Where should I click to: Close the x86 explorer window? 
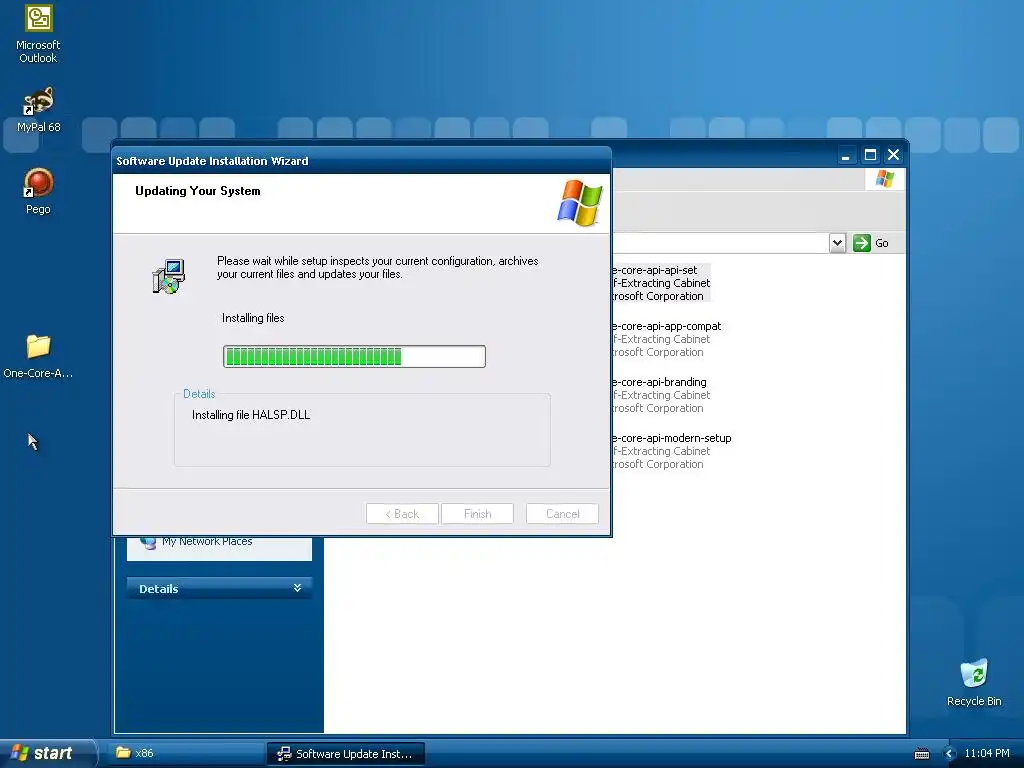point(893,155)
